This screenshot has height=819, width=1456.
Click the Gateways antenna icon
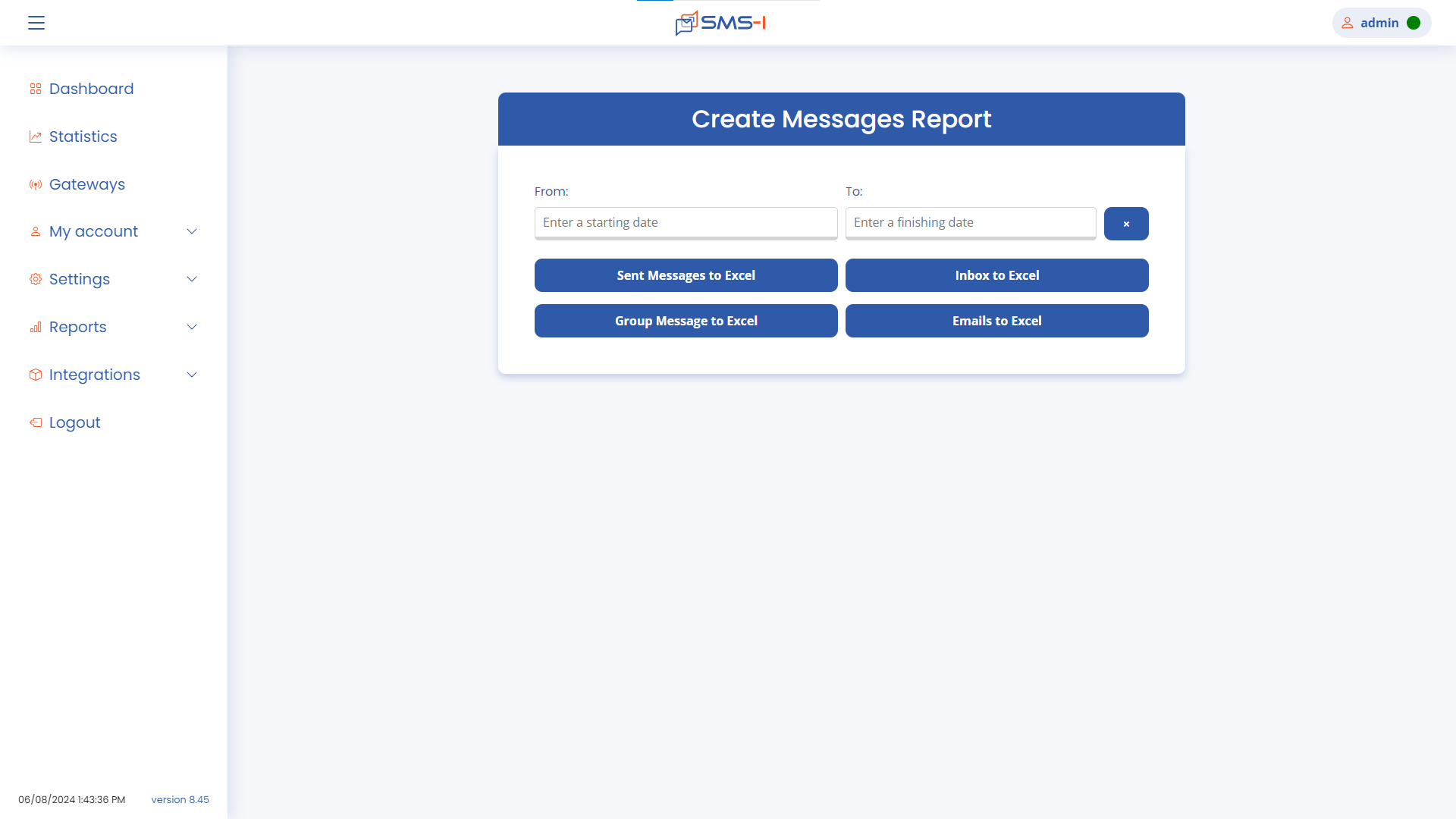[x=36, y=184]
